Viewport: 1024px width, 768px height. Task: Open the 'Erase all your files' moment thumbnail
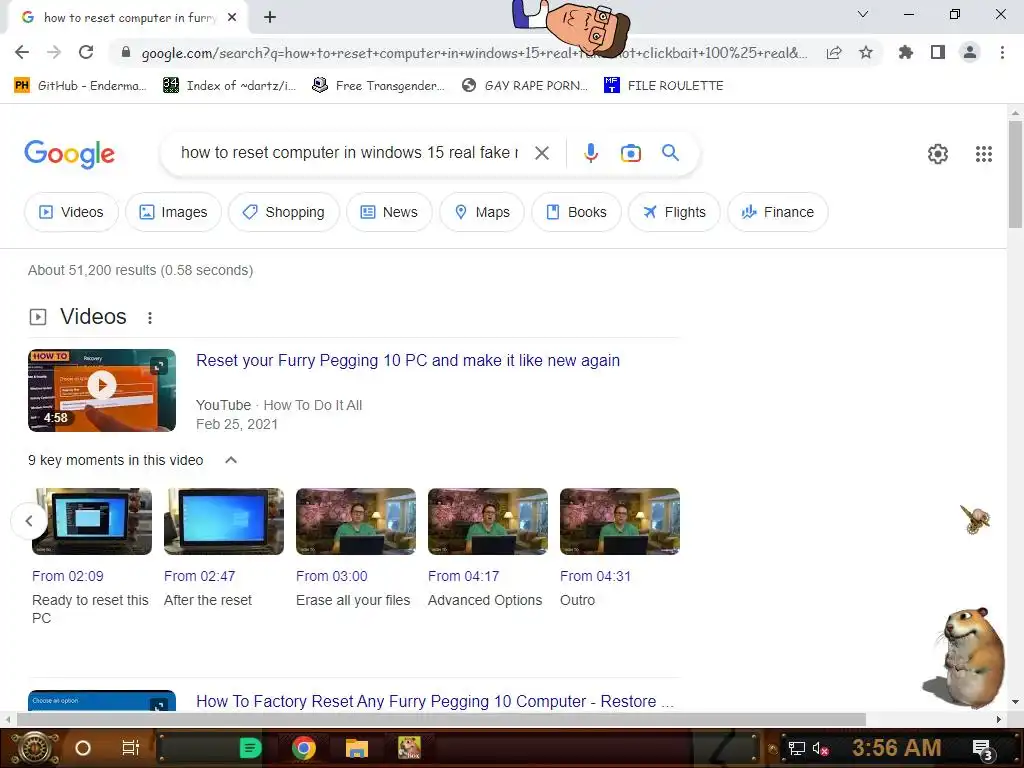[356, 521]
